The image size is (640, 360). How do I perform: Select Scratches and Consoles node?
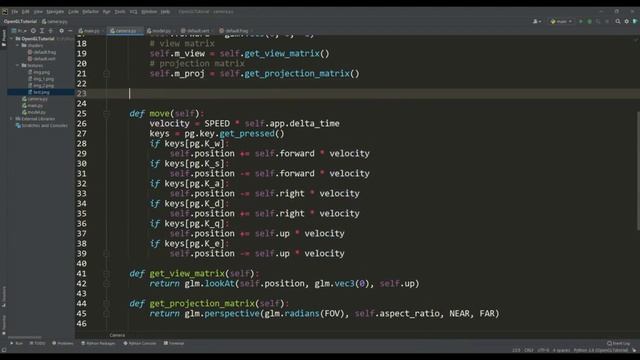(42, 125)
